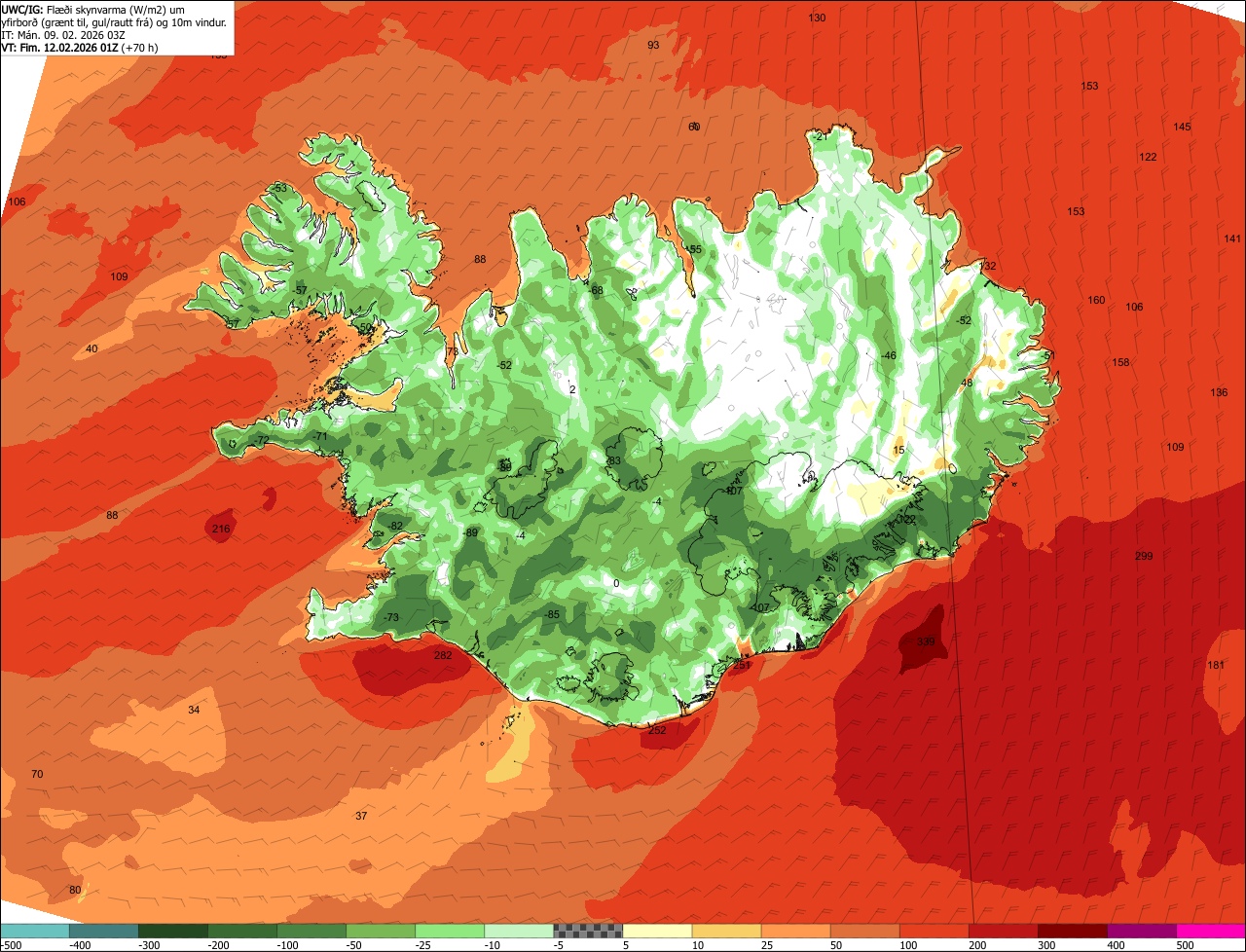This screenshot has height=952, width=1246.
Task: Click the 181 value on the map
Action: (x=1216, y=666)
